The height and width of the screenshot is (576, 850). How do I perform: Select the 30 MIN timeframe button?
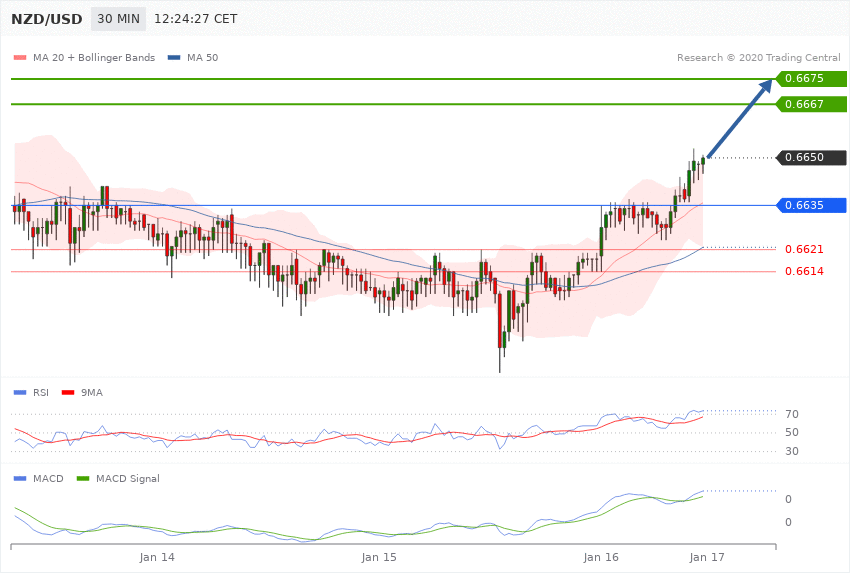(118, 19)
